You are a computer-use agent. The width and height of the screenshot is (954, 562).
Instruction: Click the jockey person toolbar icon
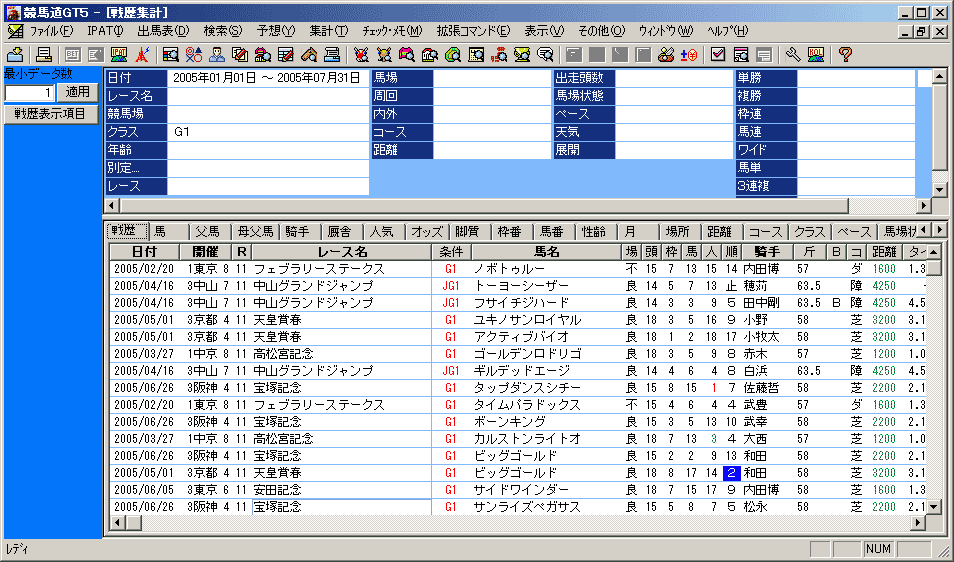pyautogui.click(x=217, y=54)
